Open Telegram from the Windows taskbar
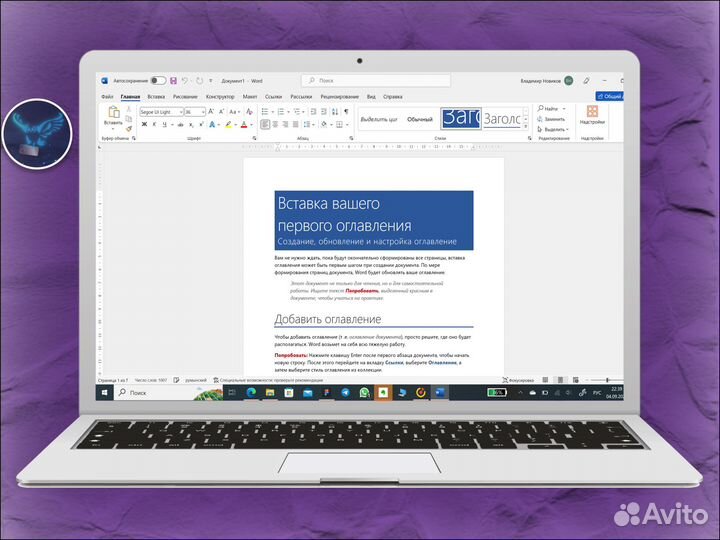 [x=345, y=393]
